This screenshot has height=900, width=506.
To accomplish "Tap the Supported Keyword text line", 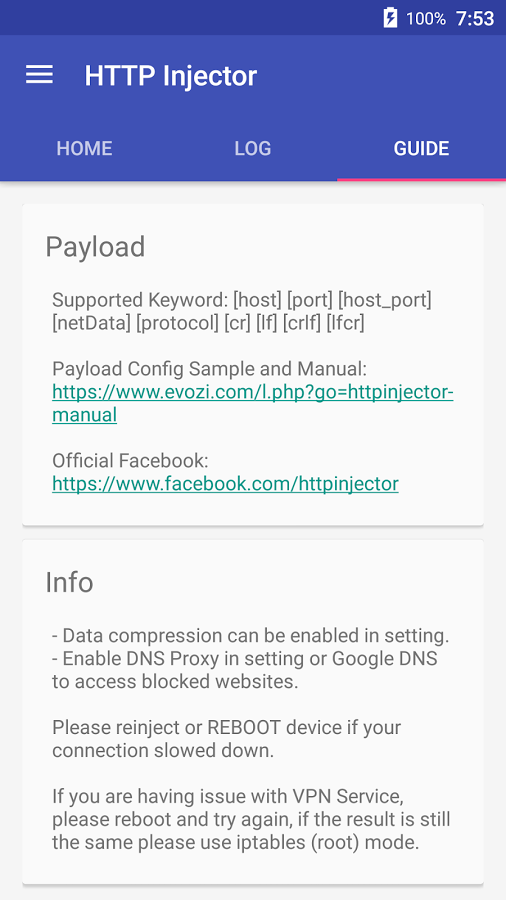I will click(x=242, y=311).
